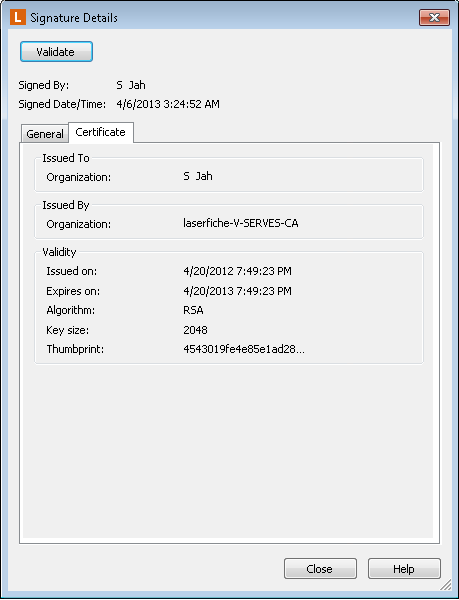Click the Issued on date value

[237, 271]
